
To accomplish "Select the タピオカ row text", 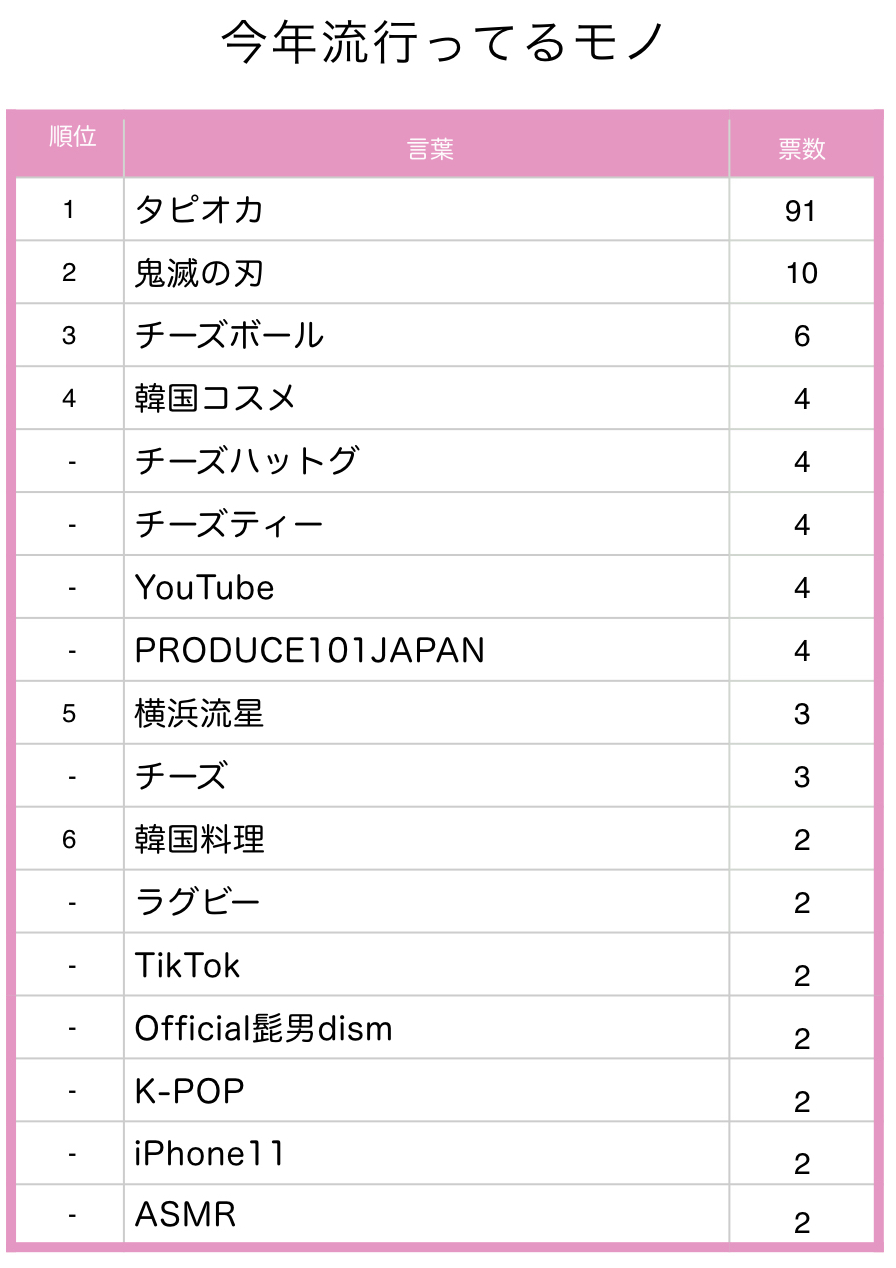I will [199, 210].
